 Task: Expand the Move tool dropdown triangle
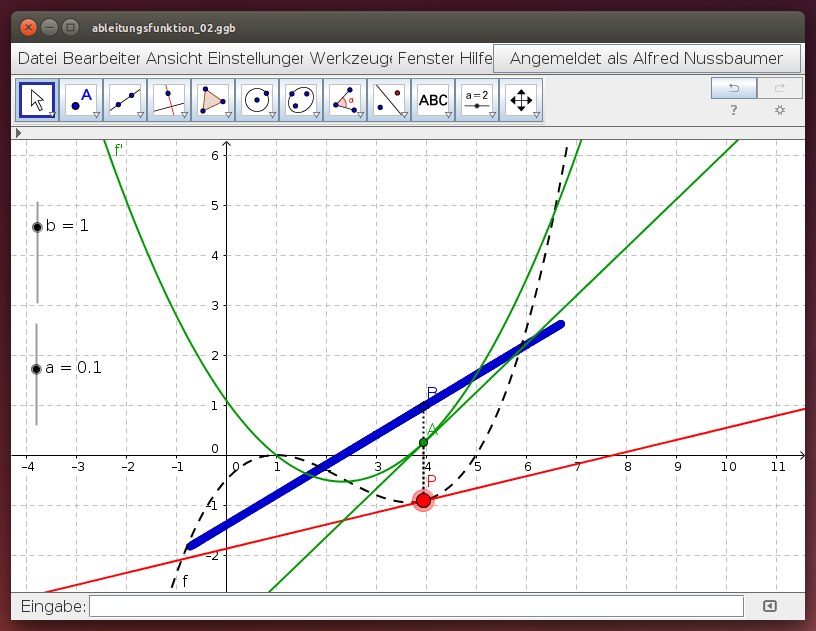click(53, 115)
